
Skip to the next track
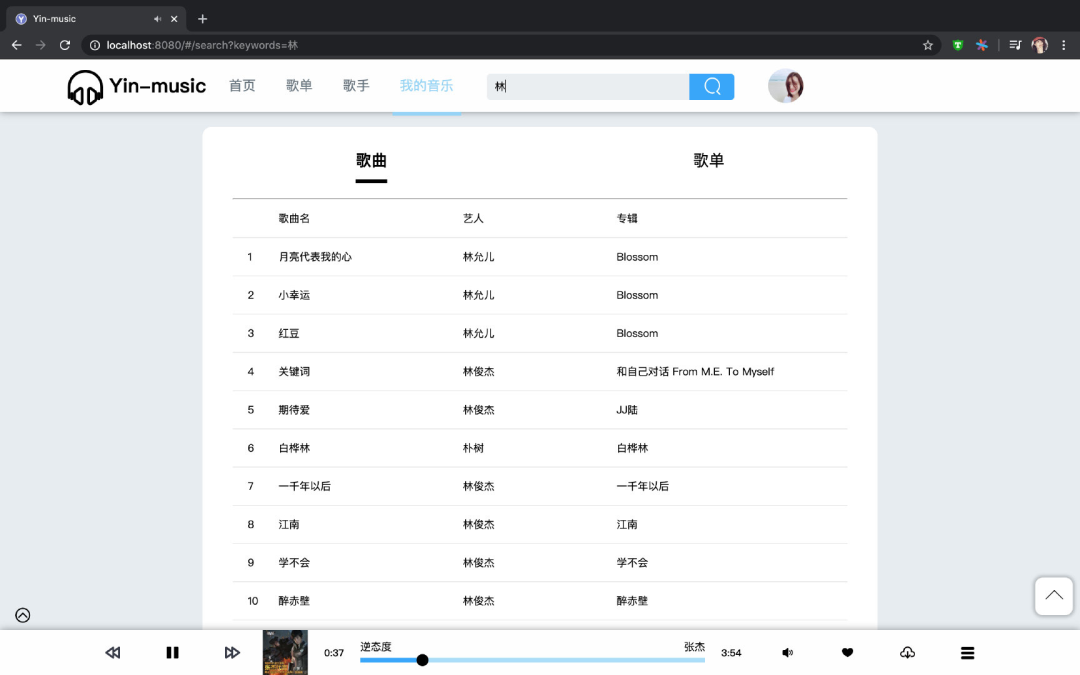(232, 652)
